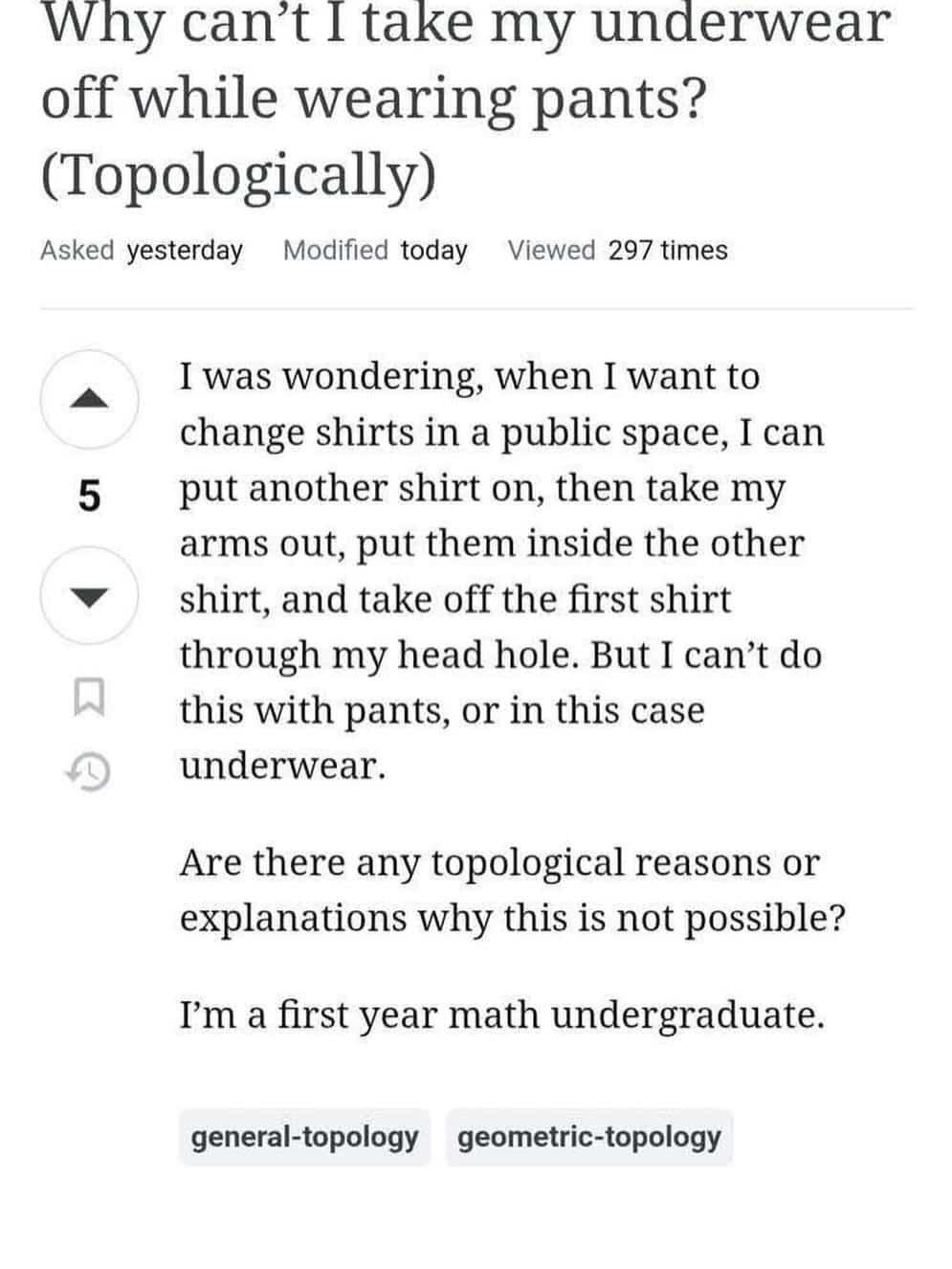Click the vote count of 5
This screenshot has height=1269, width=952.
click(x=88, y=497)
